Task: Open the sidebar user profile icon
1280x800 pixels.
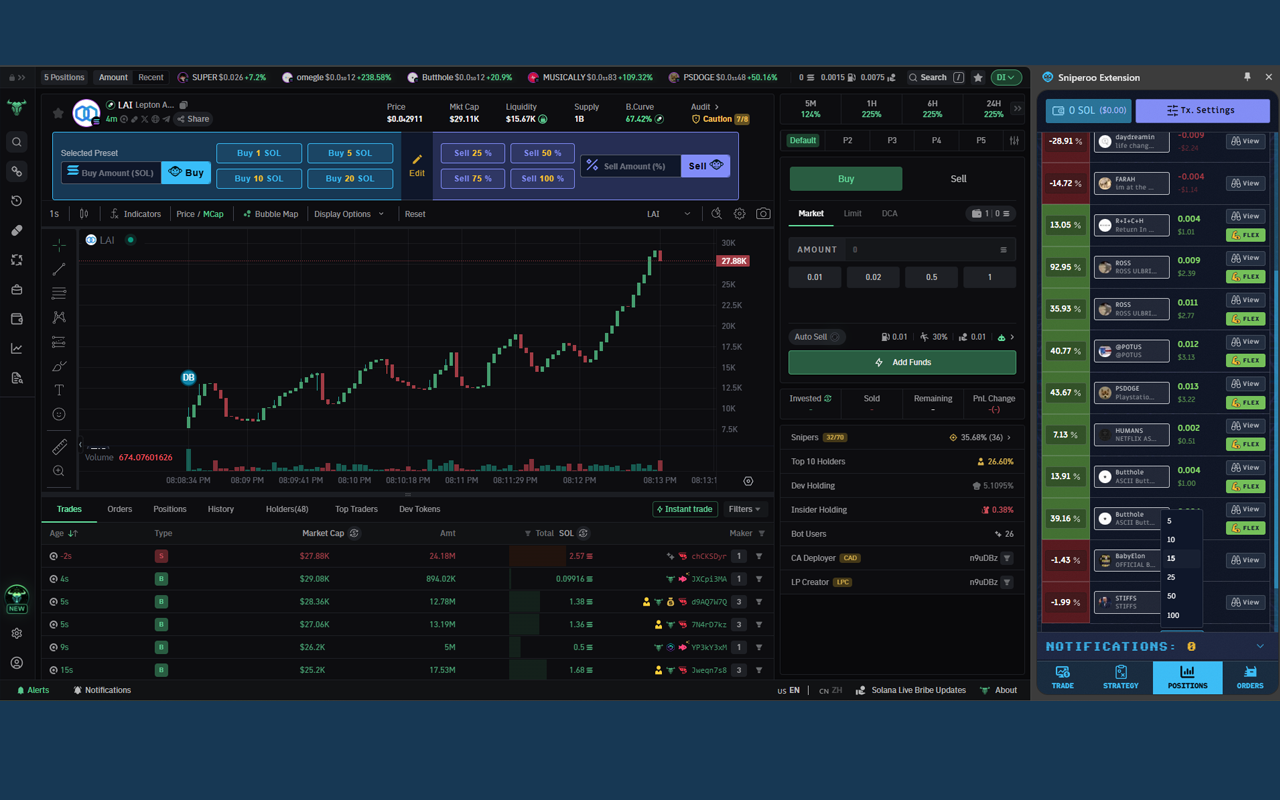Action: click(16, 663)
